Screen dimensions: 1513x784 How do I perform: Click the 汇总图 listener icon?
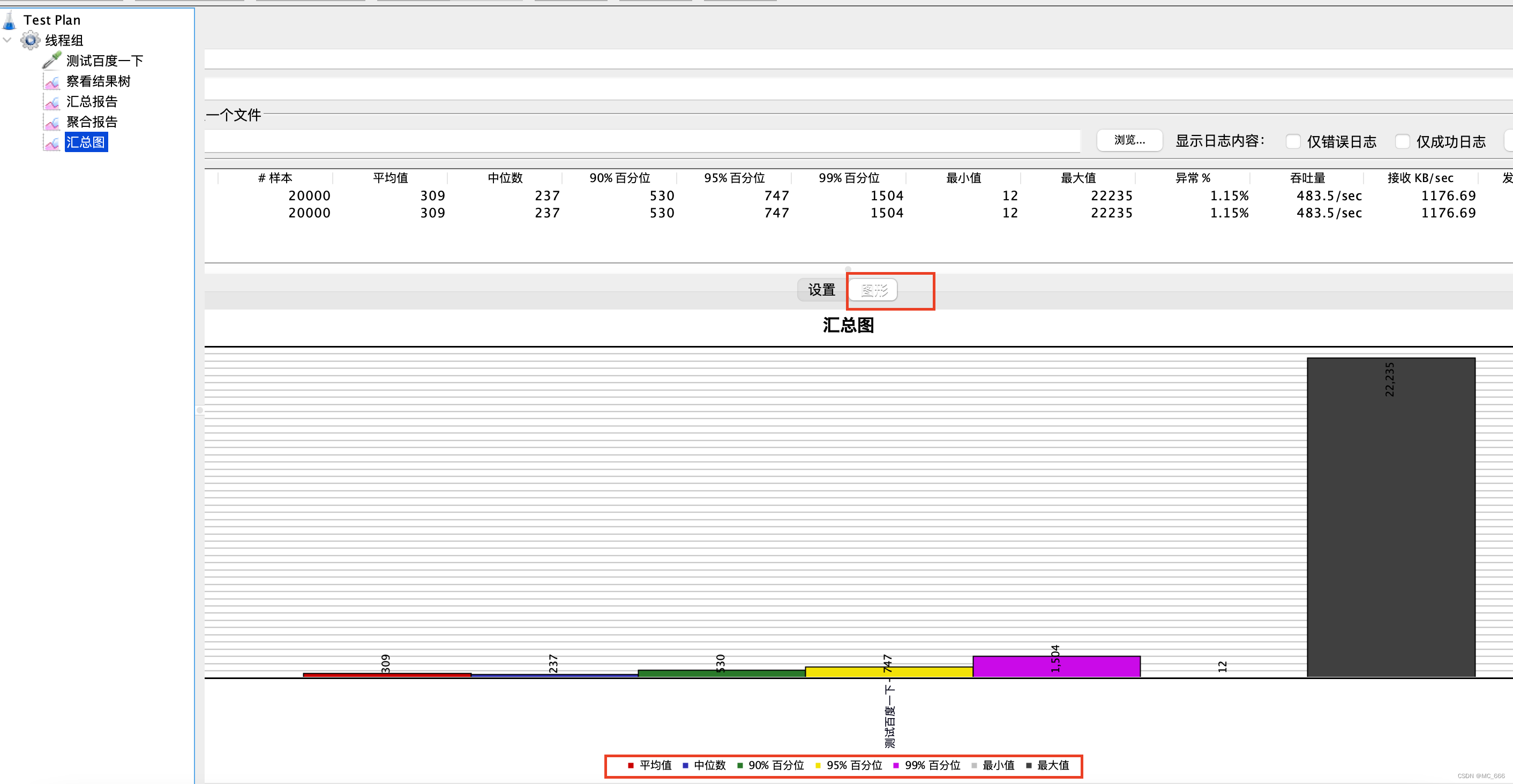[x=51, y=142]
